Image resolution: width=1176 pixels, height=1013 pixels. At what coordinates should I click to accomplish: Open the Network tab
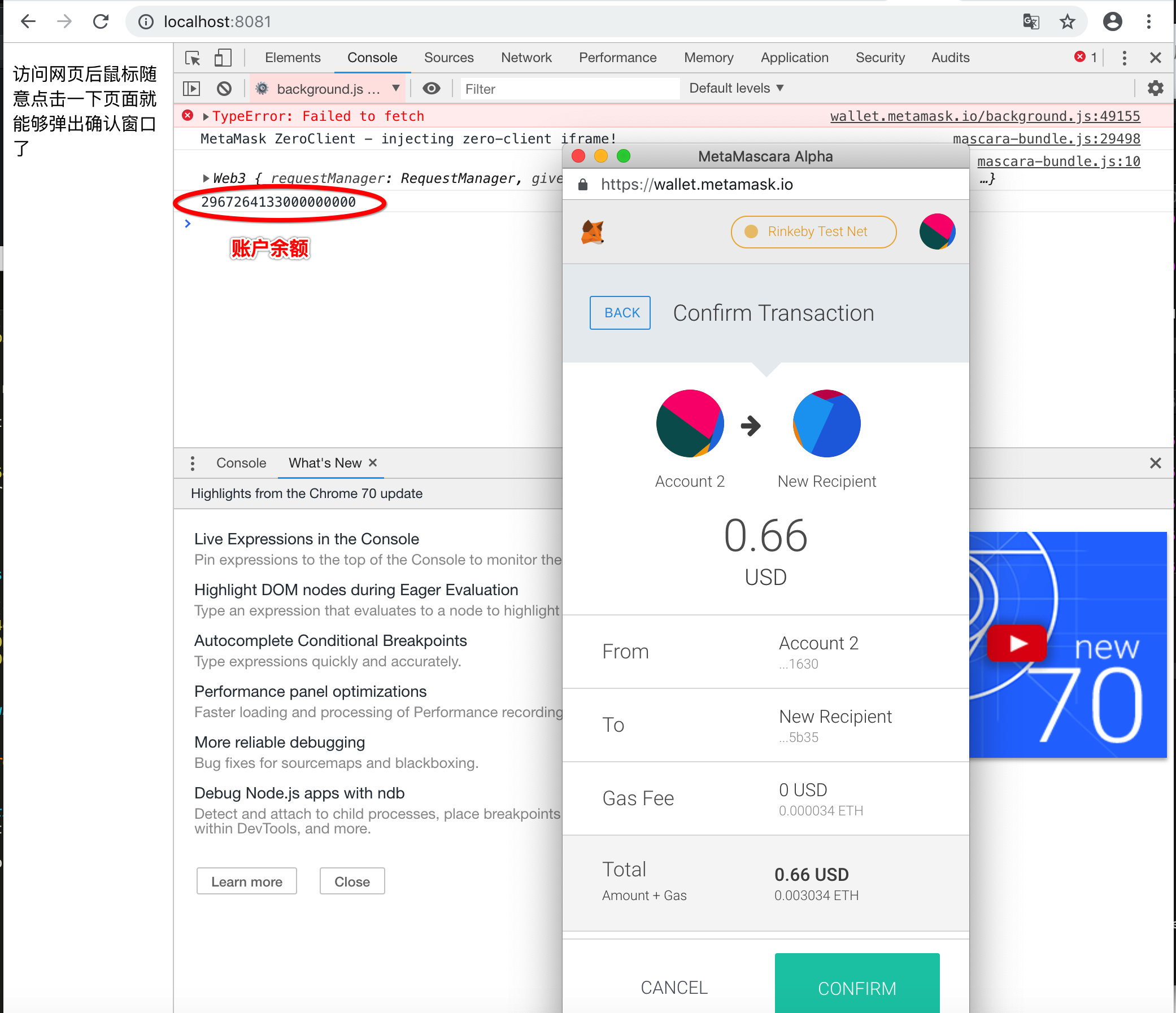tap(526, 58)
